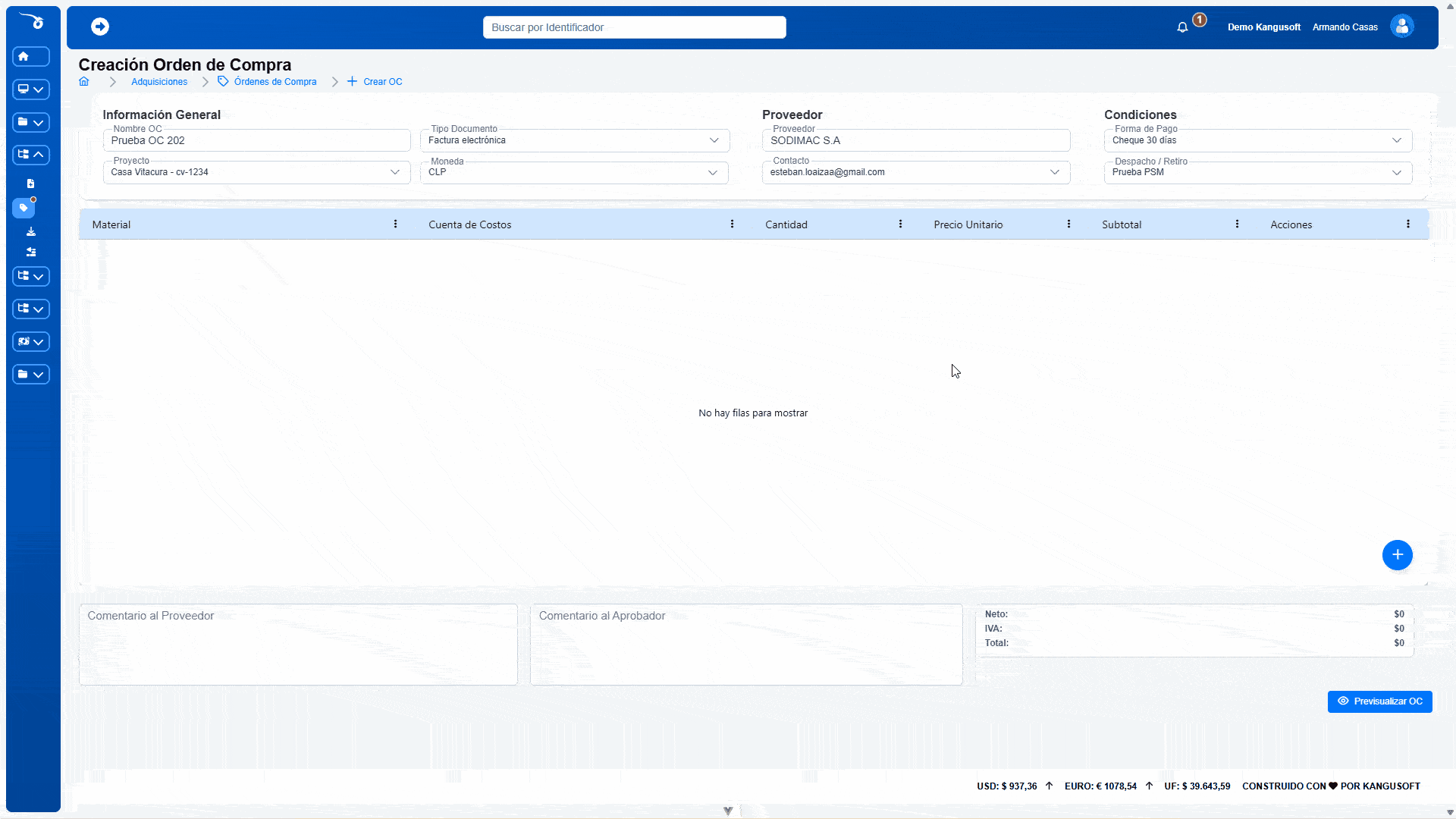The image size is (1456, 819).
Task: Edit the Nombre OC field
Action: (256, 140)
